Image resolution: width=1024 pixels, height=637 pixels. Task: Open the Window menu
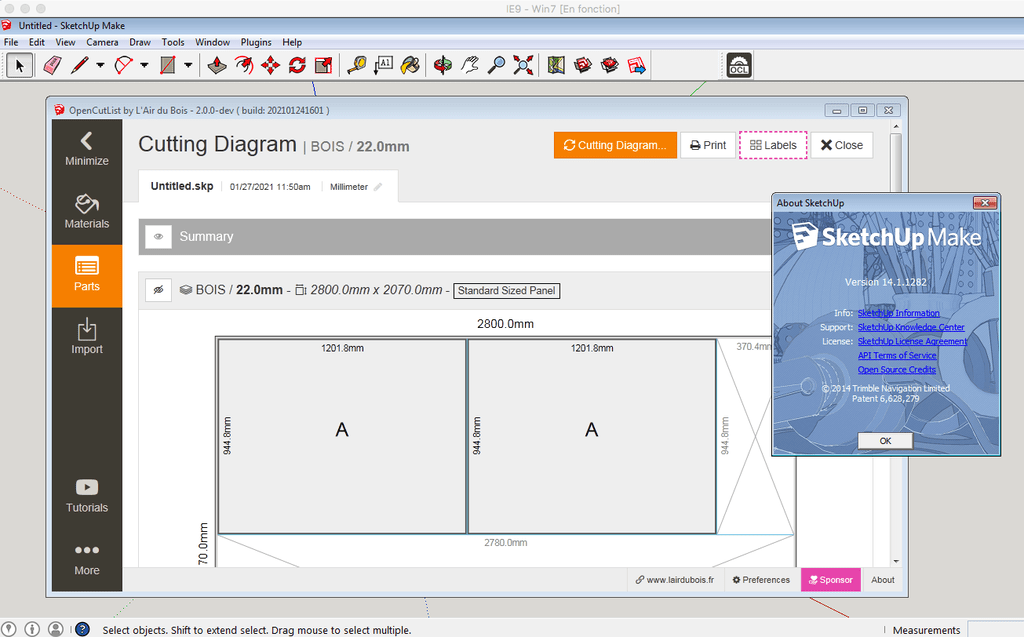(213, 42)
